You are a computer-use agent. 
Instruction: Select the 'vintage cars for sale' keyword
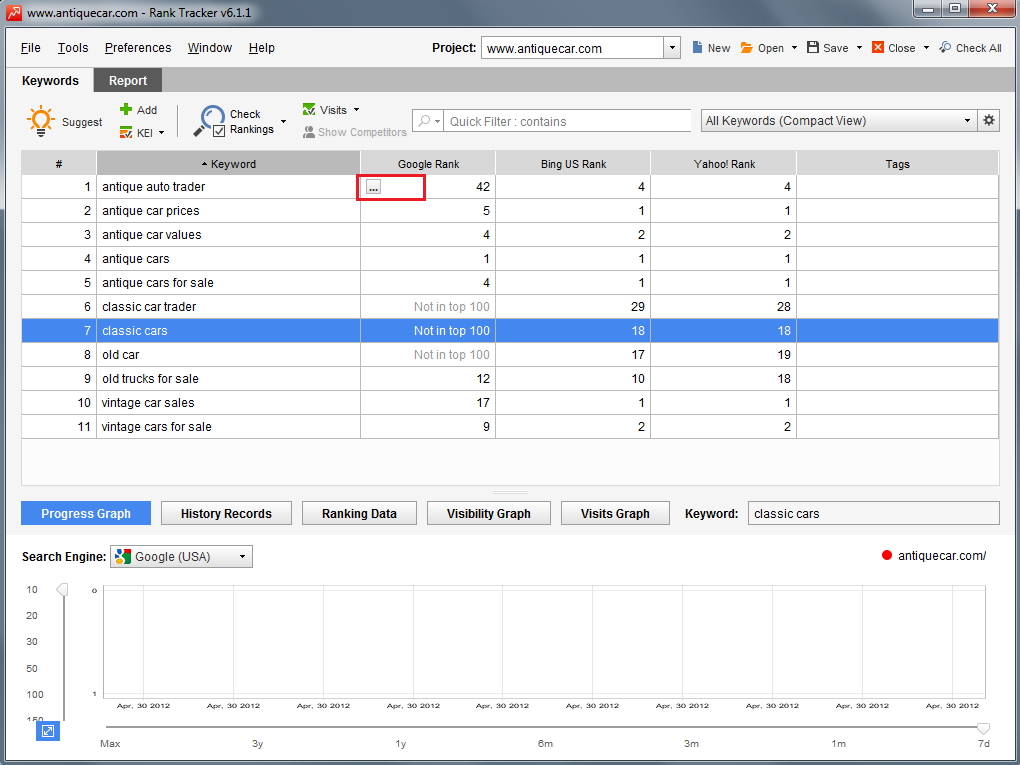pos(510,427)
